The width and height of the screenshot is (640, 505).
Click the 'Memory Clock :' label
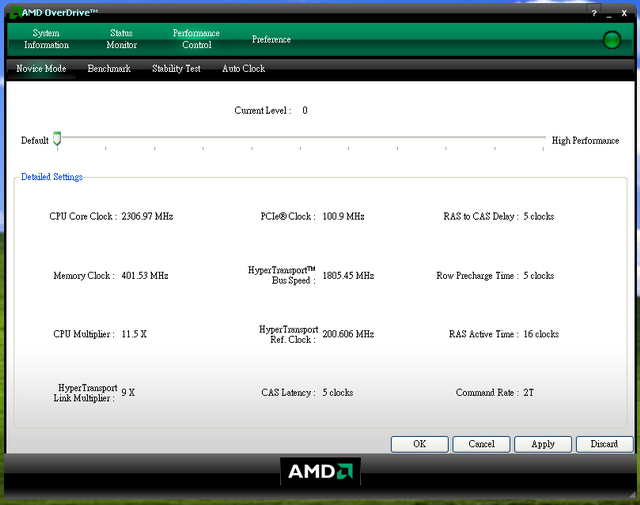coord(84,276)
